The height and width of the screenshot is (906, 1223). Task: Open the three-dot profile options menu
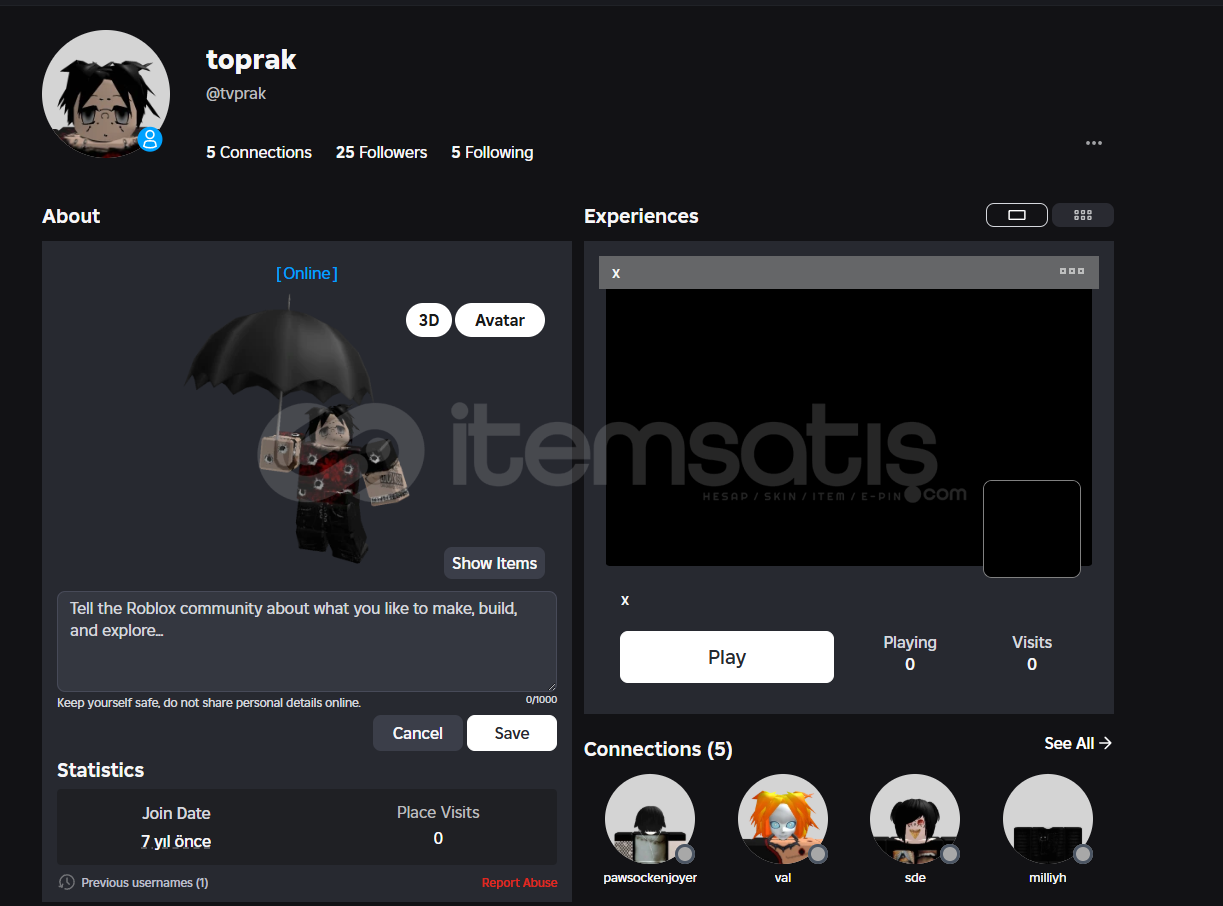[x=1093, y=143]
